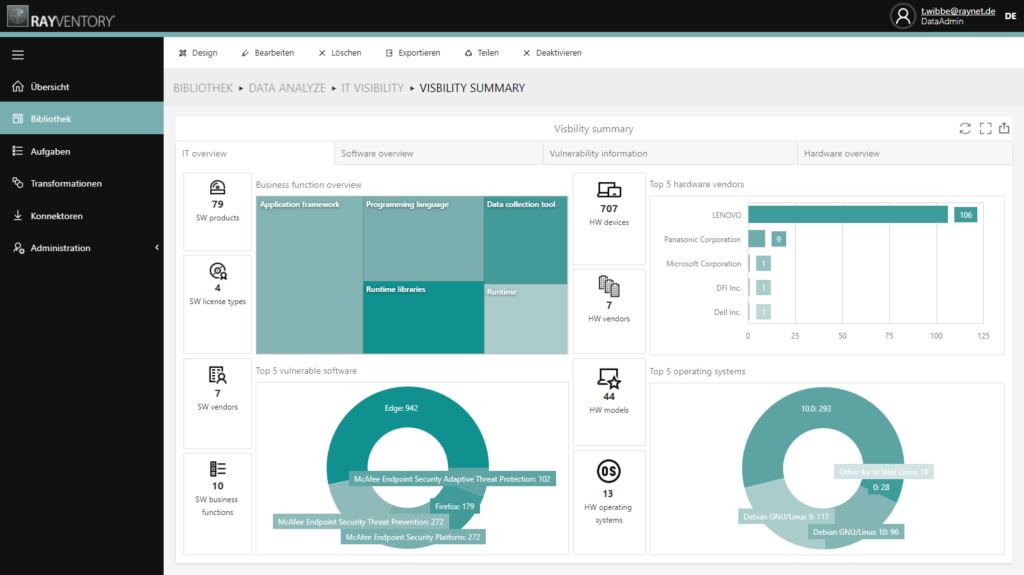Click the Übersicht home icon
This screenshot has width=1024, height=575.
pos(18,86)
